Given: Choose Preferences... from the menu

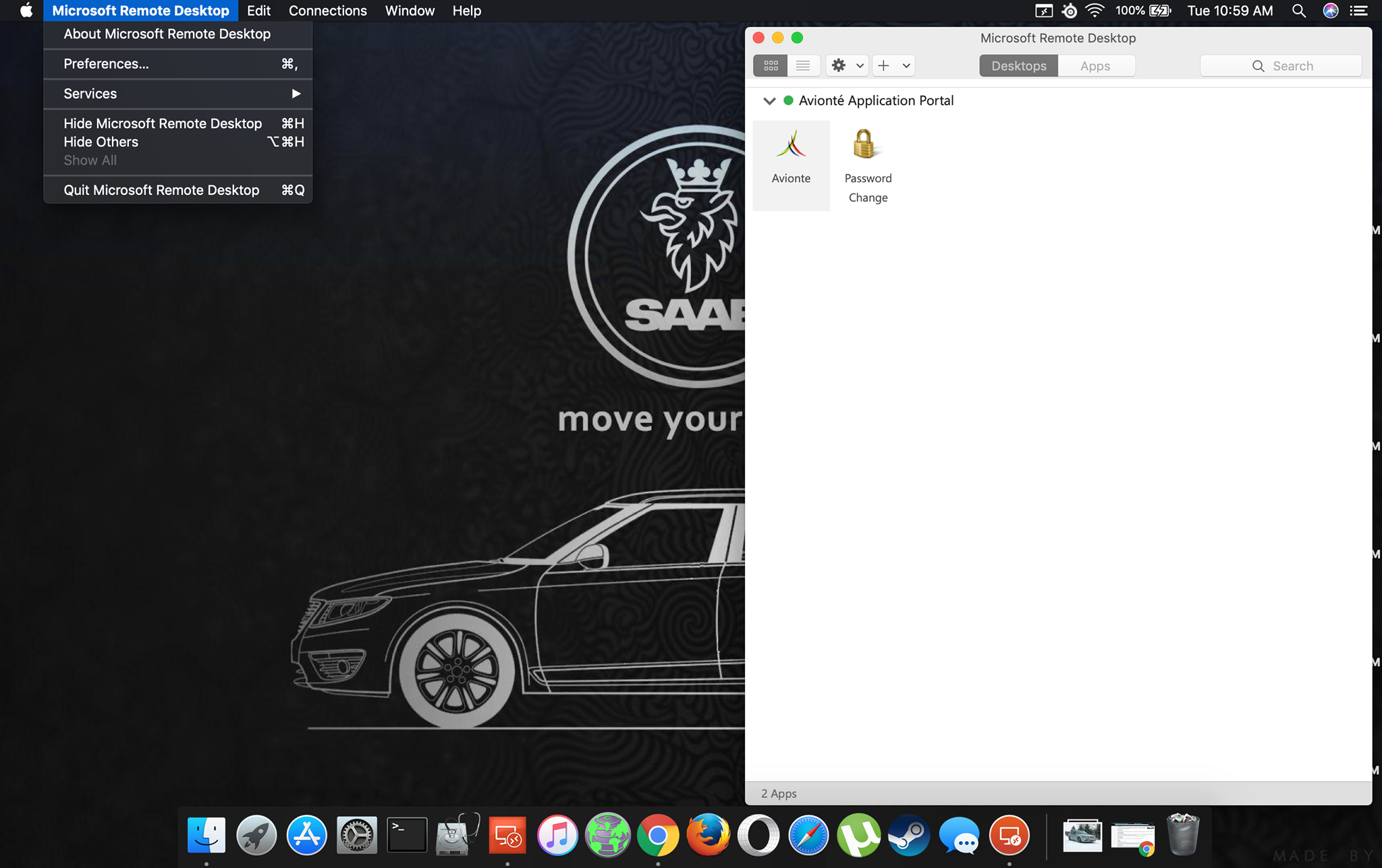Looking at the screenshot, I should [x=106, y=63].
